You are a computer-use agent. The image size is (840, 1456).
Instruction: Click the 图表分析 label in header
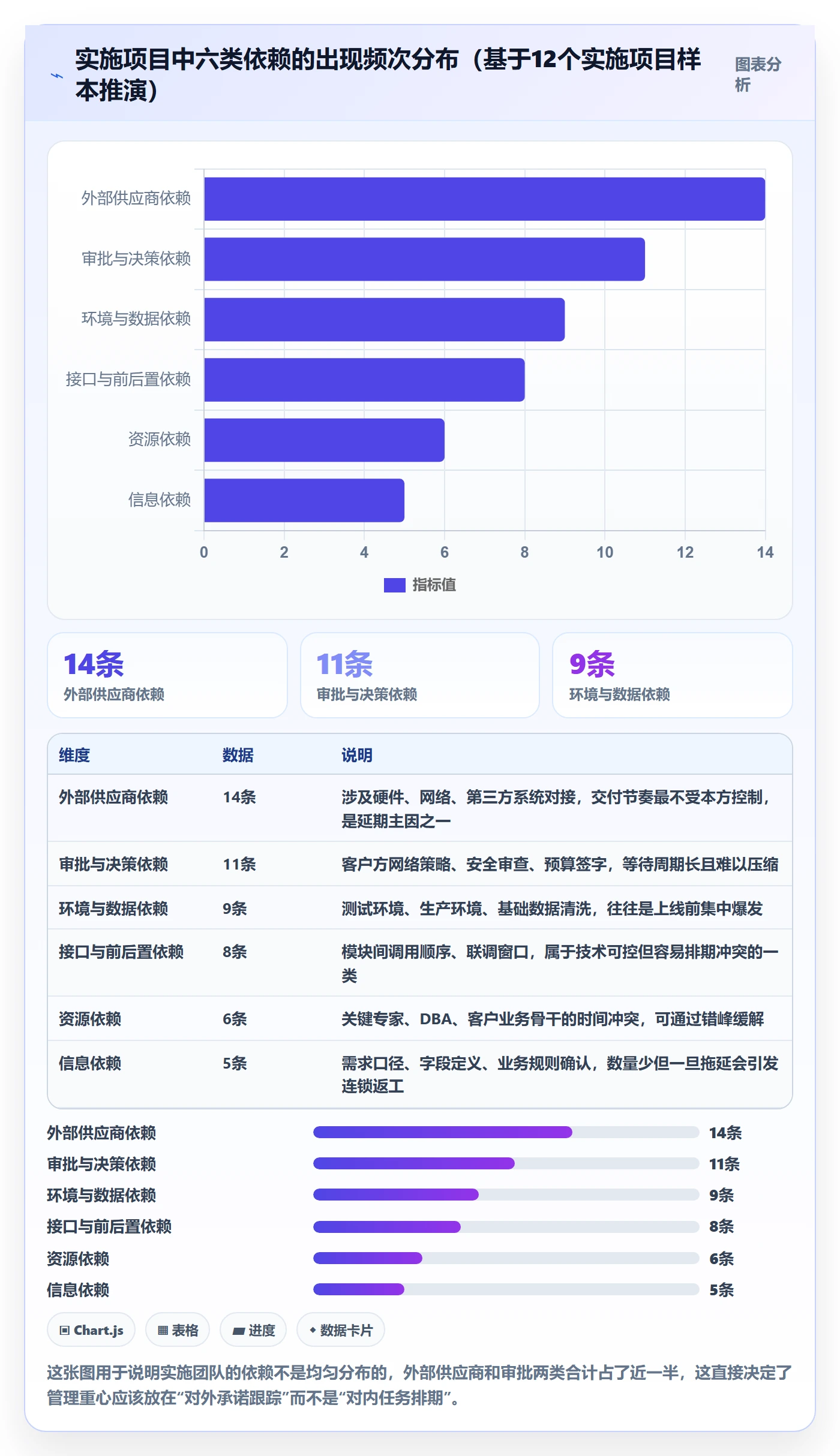click(758, 74)
